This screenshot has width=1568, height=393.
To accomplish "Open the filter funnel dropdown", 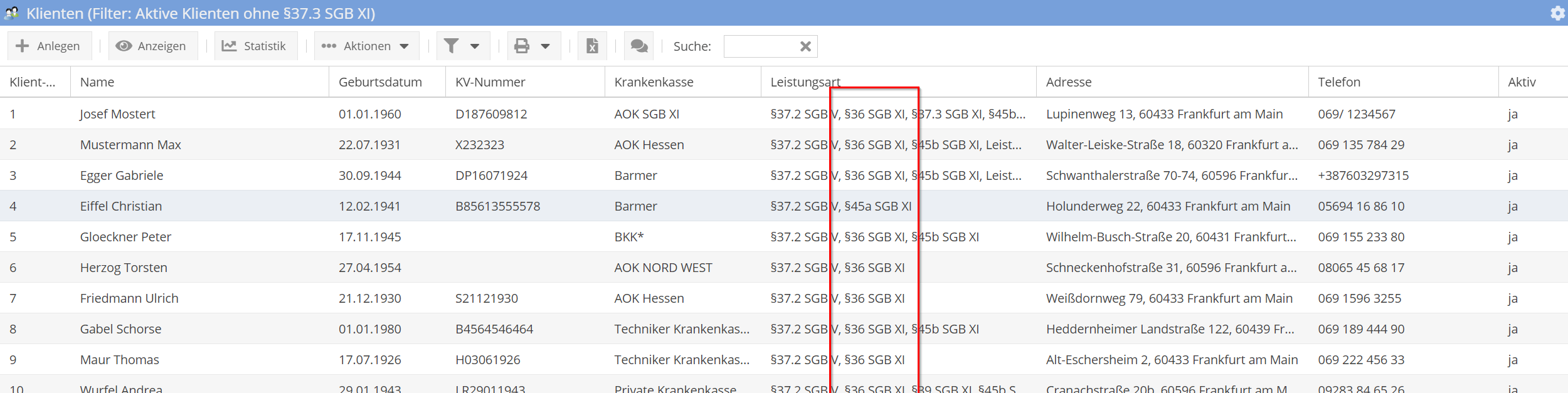I will (462, 46).
